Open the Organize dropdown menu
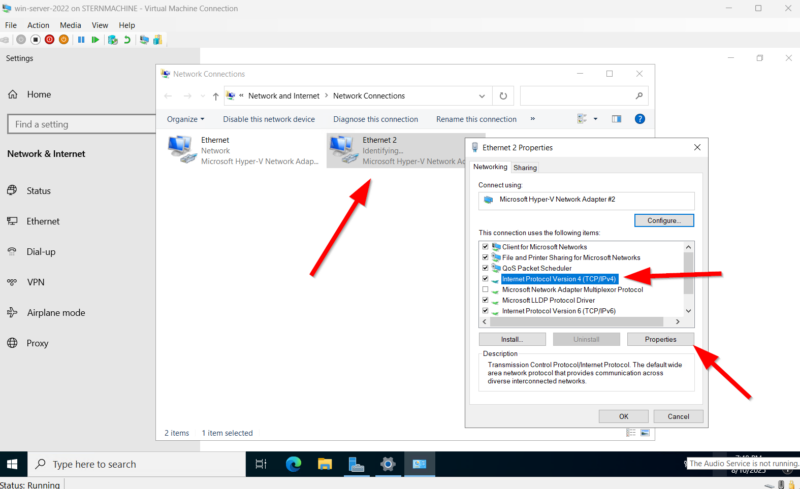 (185, 119)
